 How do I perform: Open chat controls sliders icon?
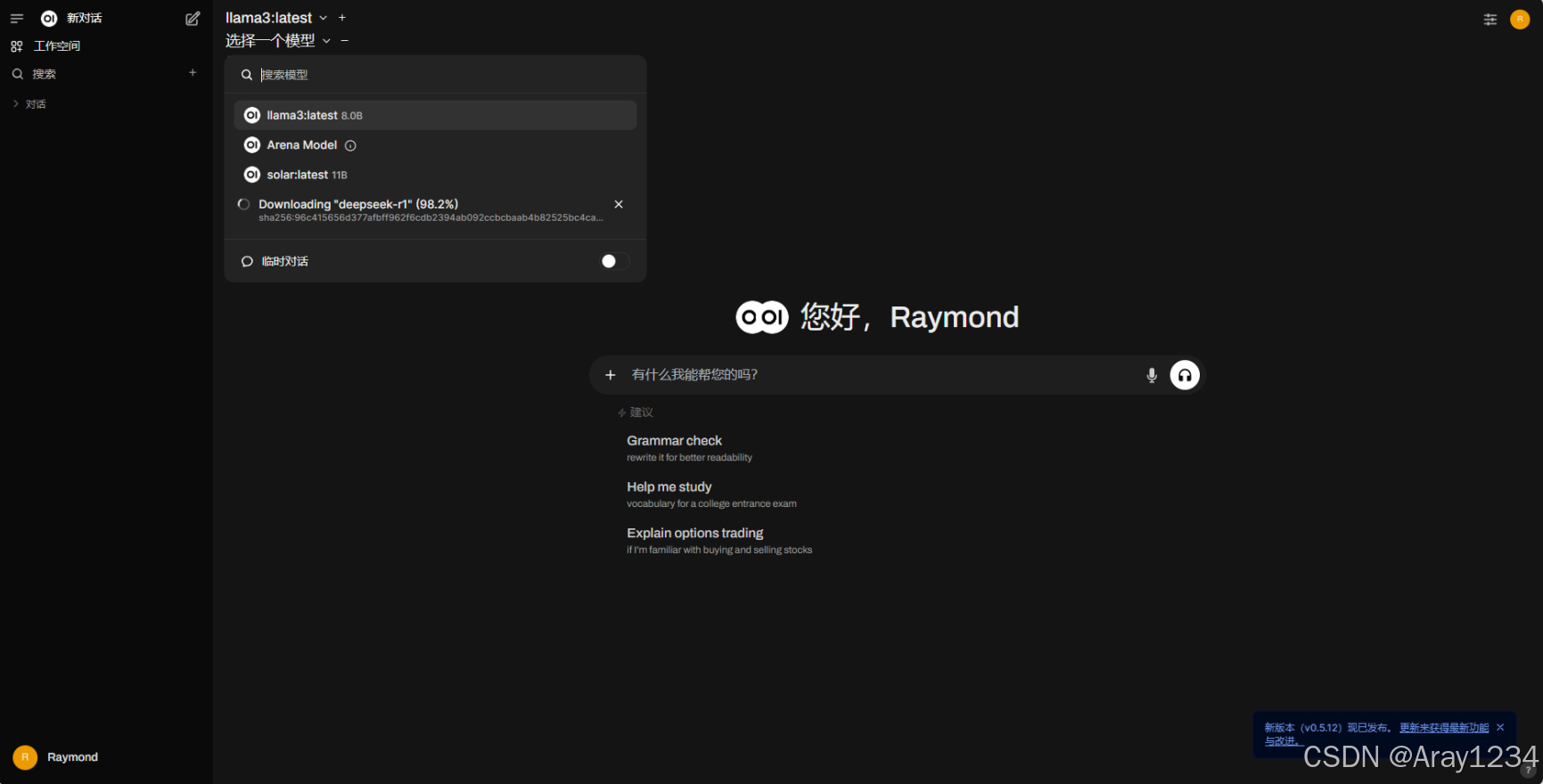coord(1490,19)
